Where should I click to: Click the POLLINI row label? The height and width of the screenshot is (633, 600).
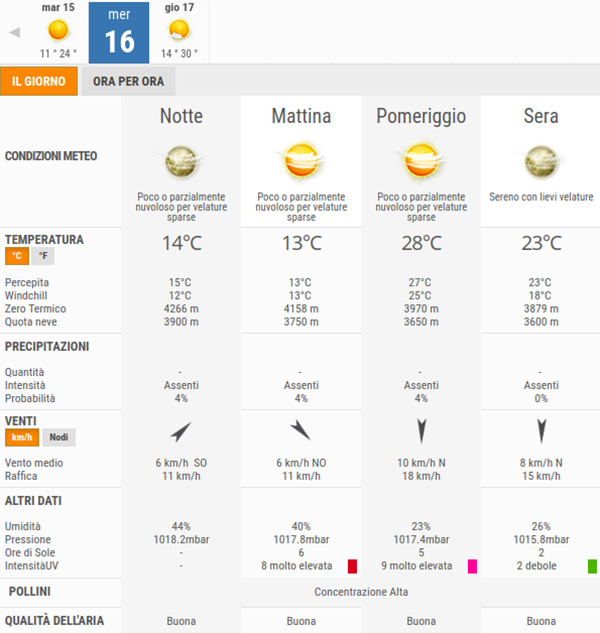30,592
